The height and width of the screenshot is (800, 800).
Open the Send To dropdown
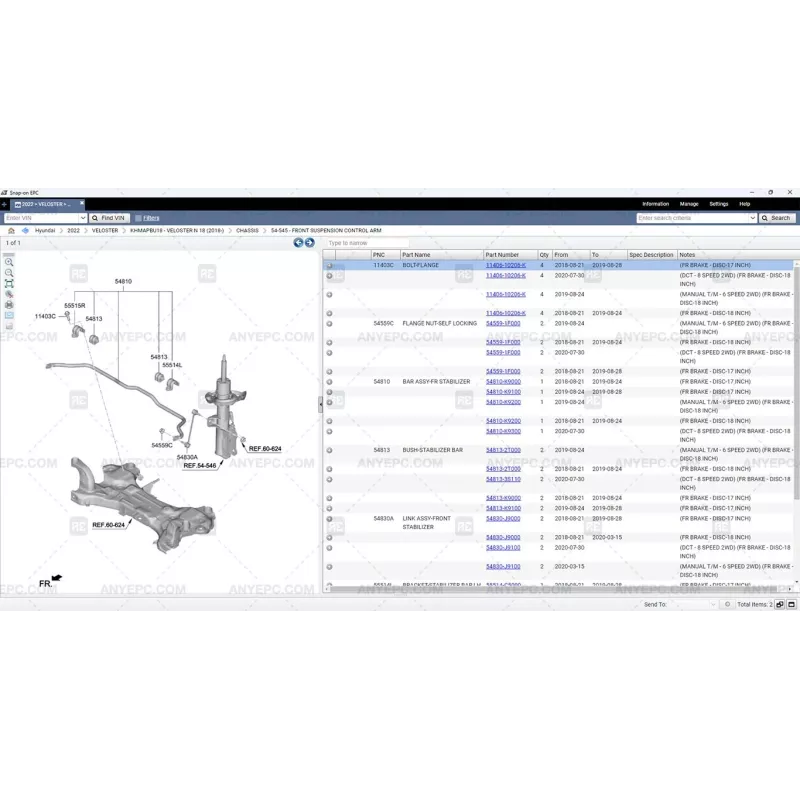[x=712, y=604]
